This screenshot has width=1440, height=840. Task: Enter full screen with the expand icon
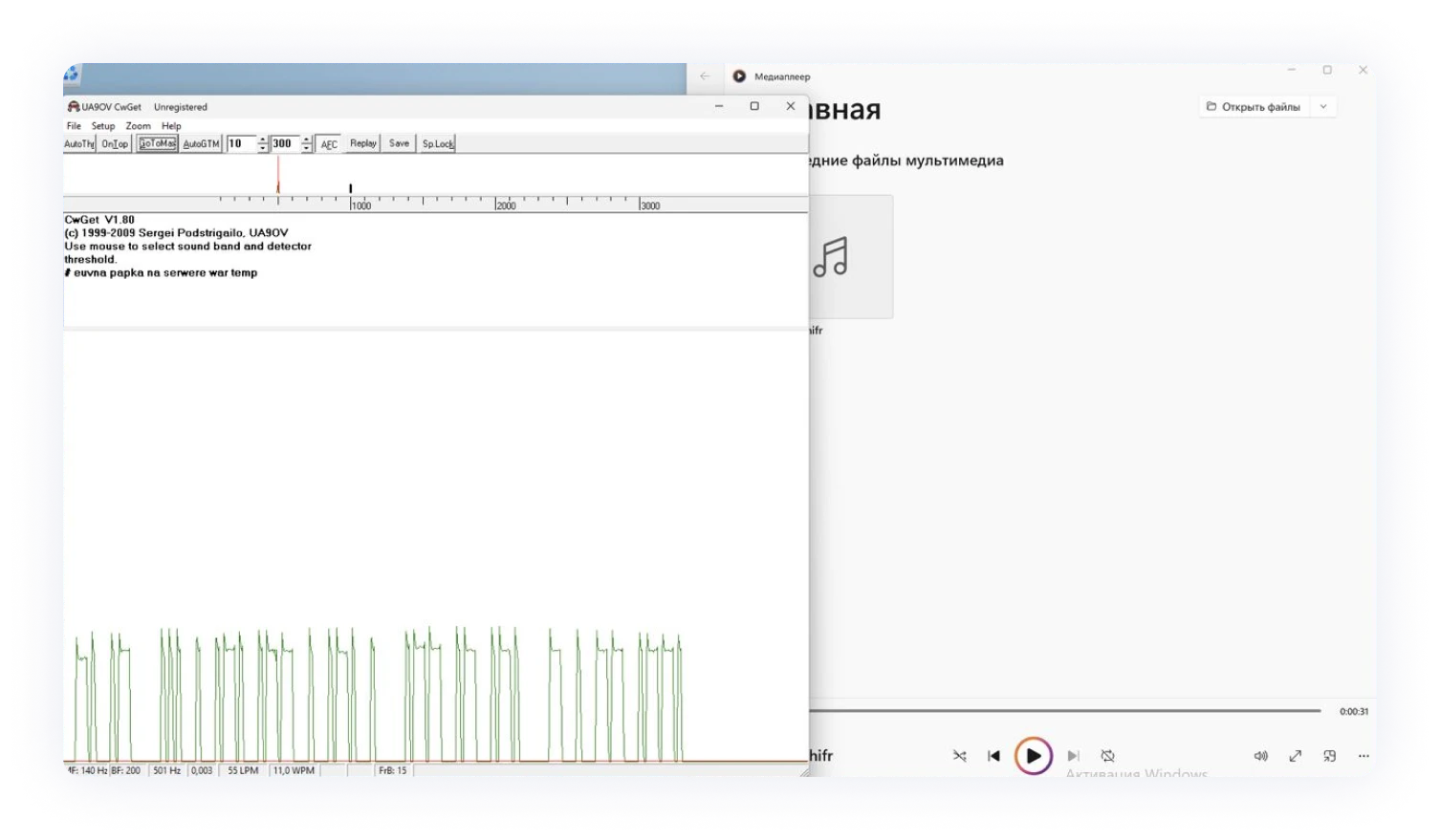point(1295,756)
